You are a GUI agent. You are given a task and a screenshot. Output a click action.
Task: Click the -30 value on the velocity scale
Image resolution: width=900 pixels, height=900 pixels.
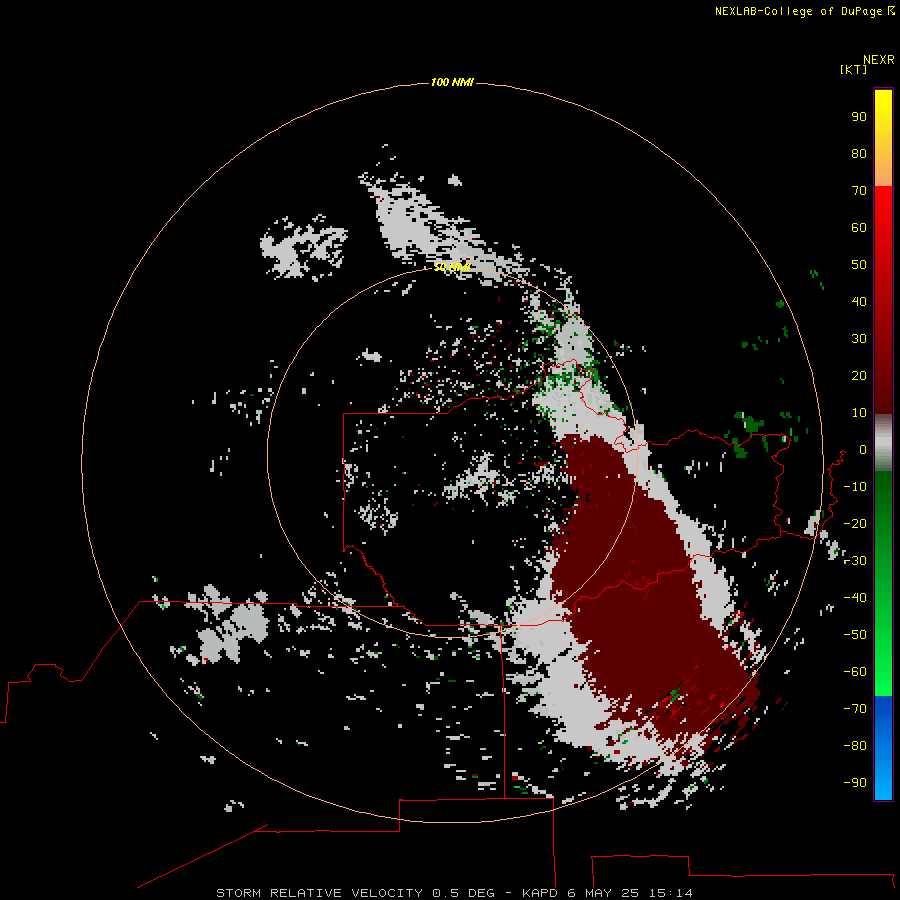point(855,561)
